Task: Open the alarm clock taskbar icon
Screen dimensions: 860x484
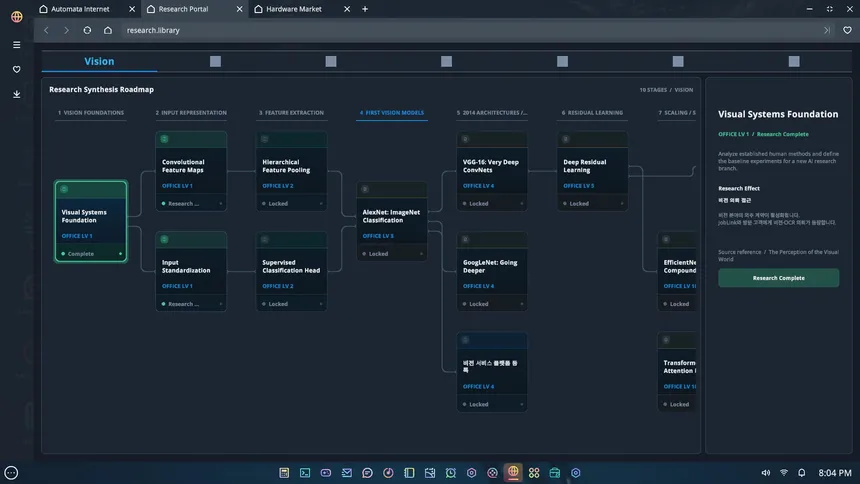Action: [451, 472]
